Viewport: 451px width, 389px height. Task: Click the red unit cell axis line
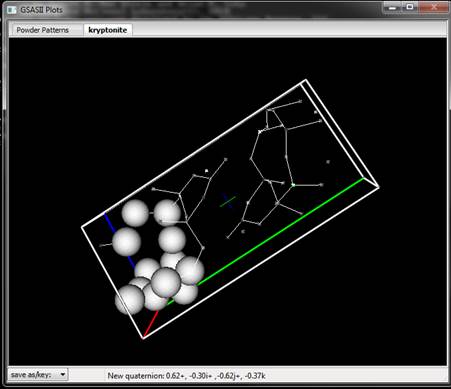coord(151,324)
